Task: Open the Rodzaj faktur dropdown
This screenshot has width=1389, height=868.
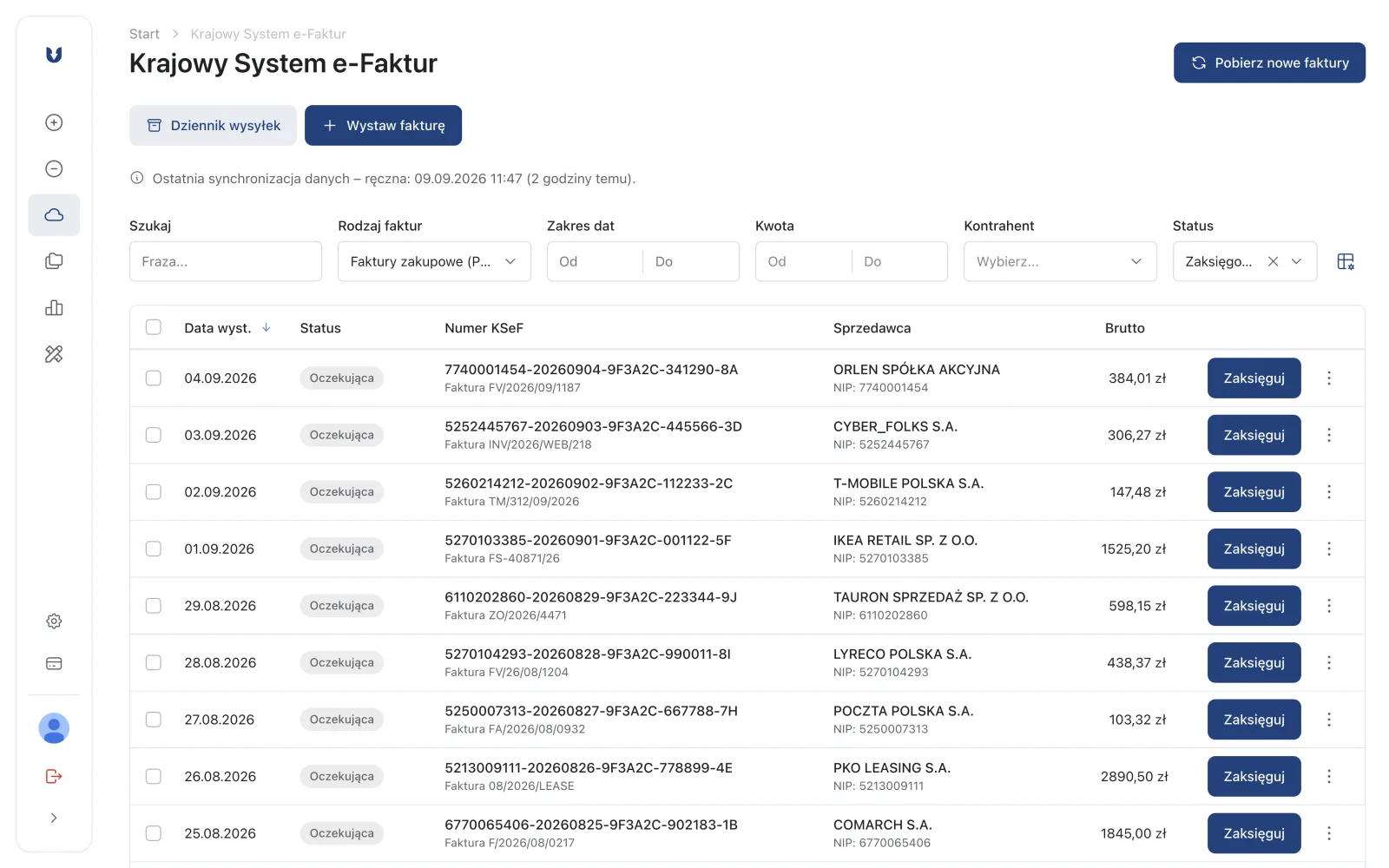Action: coord(434,261)
